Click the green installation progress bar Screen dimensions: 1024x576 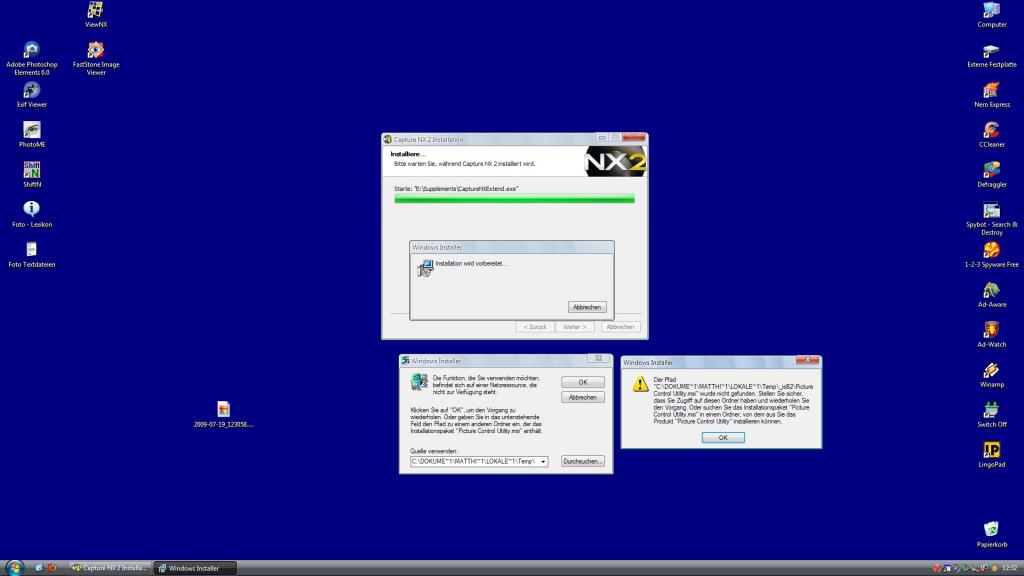(x=514, y=199)
